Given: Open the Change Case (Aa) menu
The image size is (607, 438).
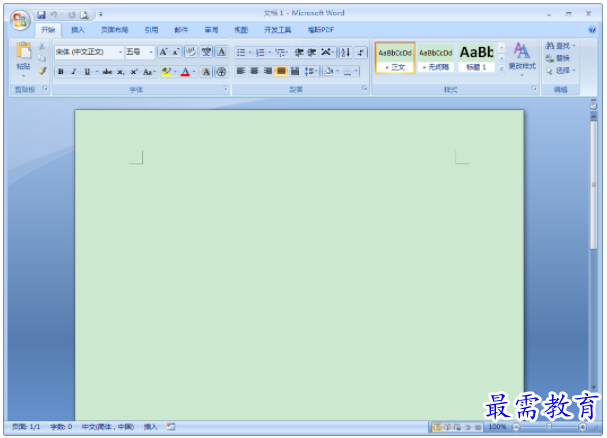Looking at the screenshot, I should point(149,72).
